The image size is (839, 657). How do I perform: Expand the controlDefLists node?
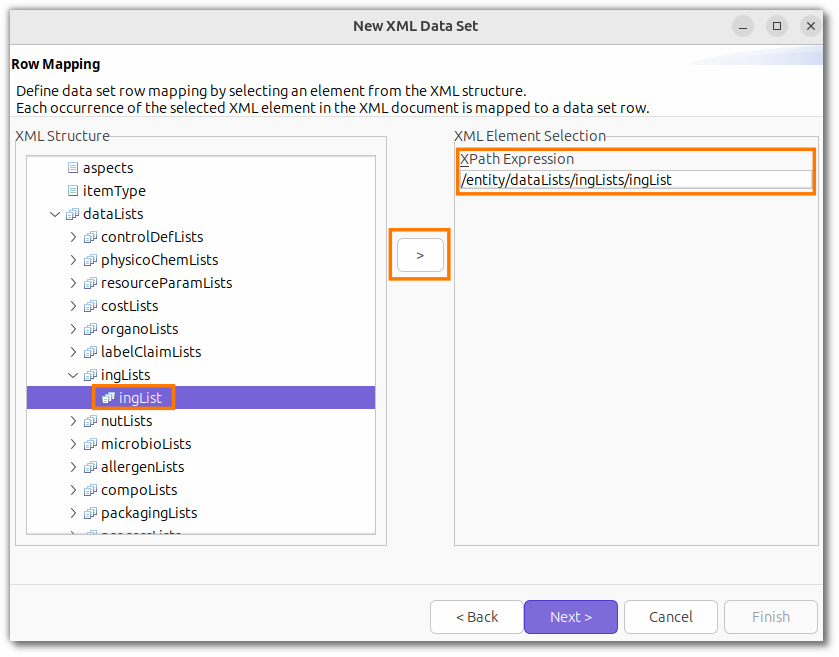(73, 237)
